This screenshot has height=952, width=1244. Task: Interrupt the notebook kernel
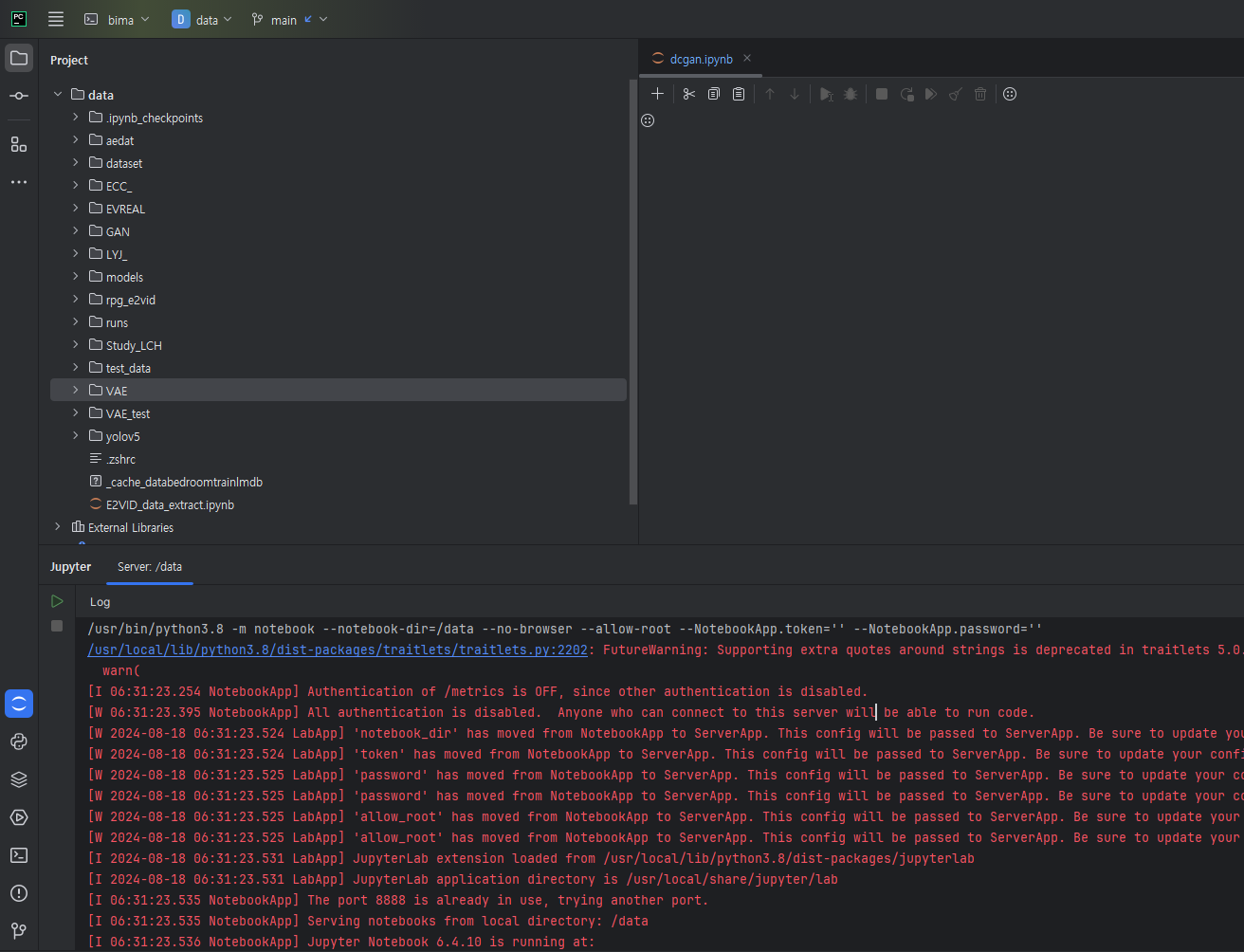(882, 94)
